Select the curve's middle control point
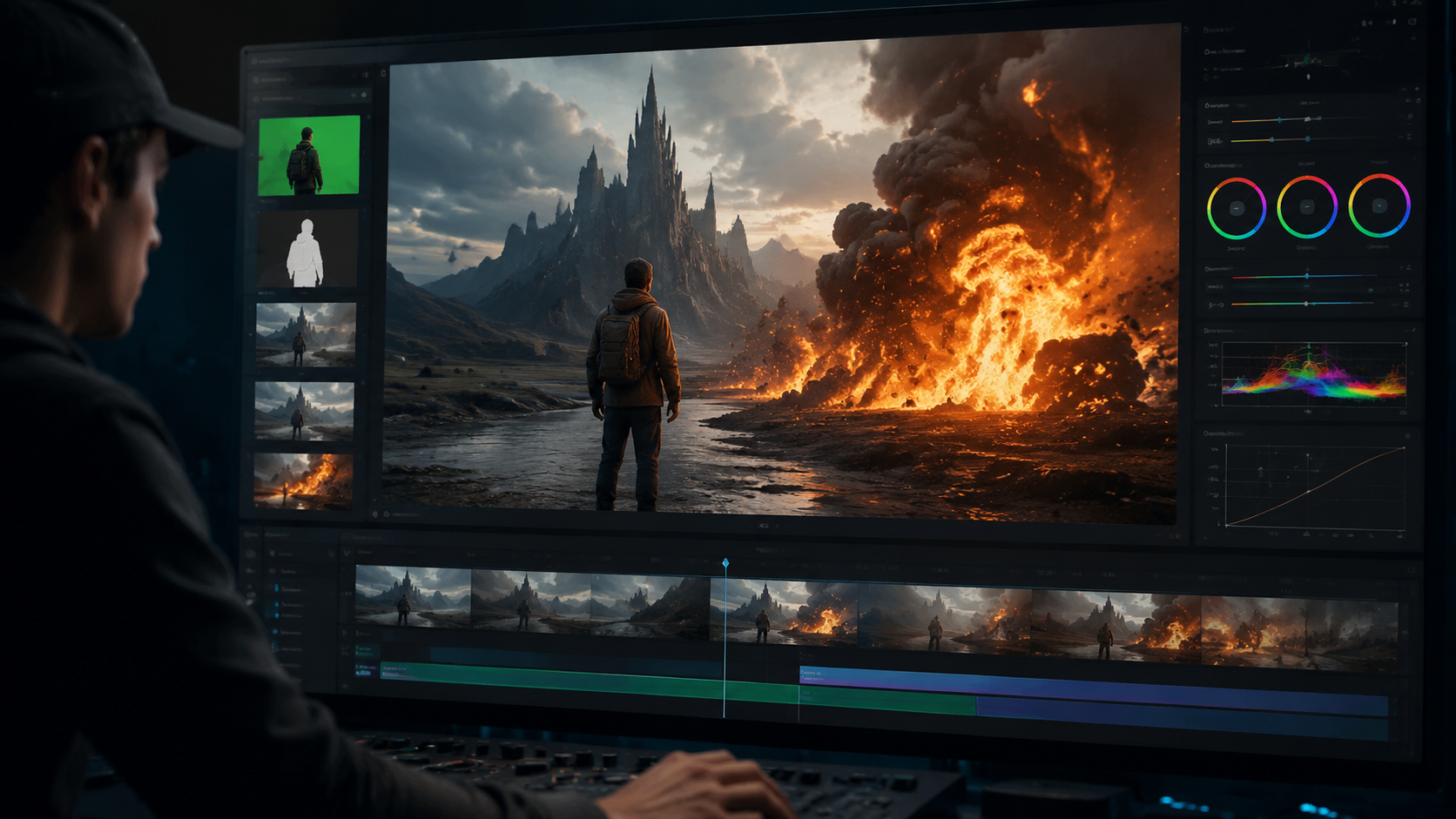Viewport: 1456px width, 819px height. 1308,492
